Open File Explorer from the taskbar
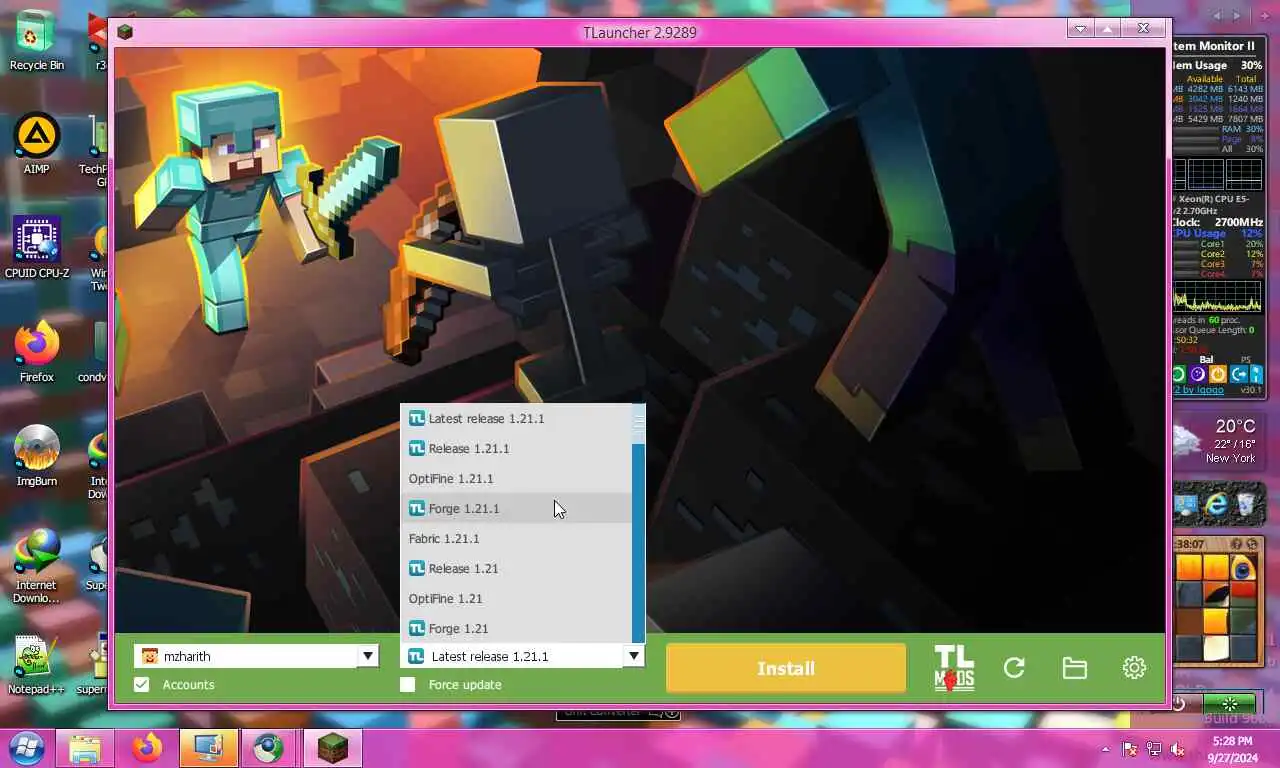1280x768 pixels. (x=85, y=748)
